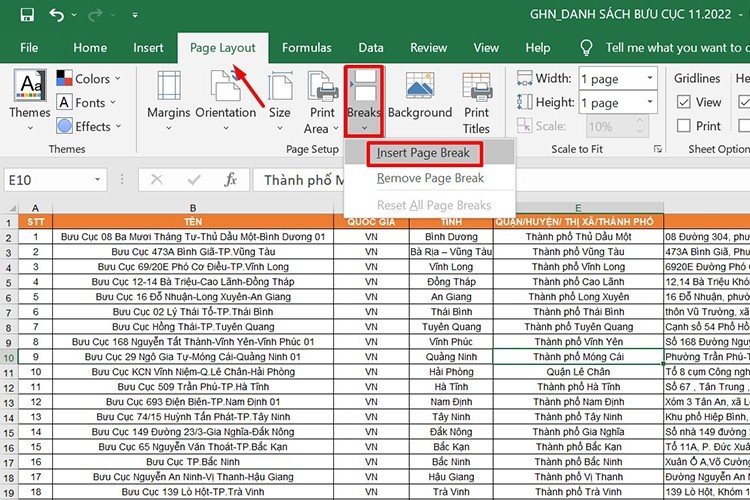Open Page Setup dialog launcher in Scale to Fit
750x500 pixels.
coord(658,149)
